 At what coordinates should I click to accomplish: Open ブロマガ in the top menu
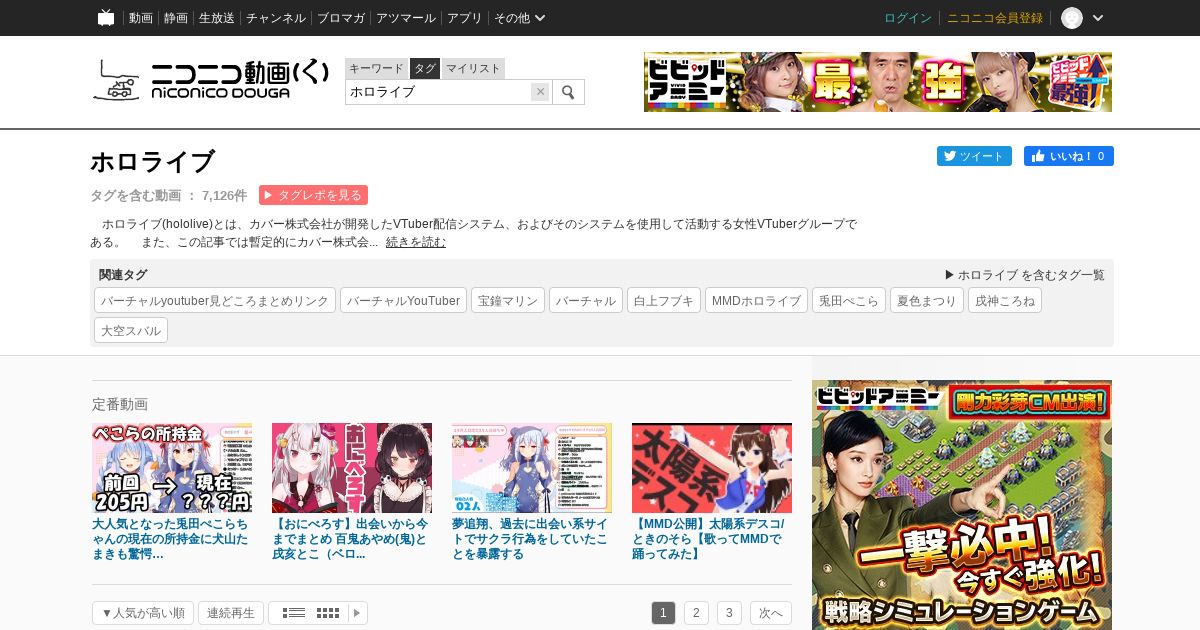pyautogui.click(x=341, y=18)
